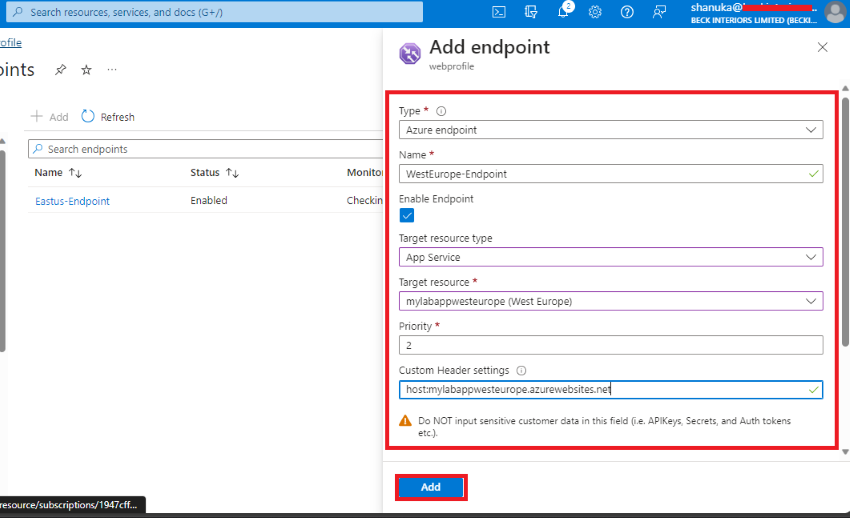
Task: Open portal settings gear
Action: (595, 12)
